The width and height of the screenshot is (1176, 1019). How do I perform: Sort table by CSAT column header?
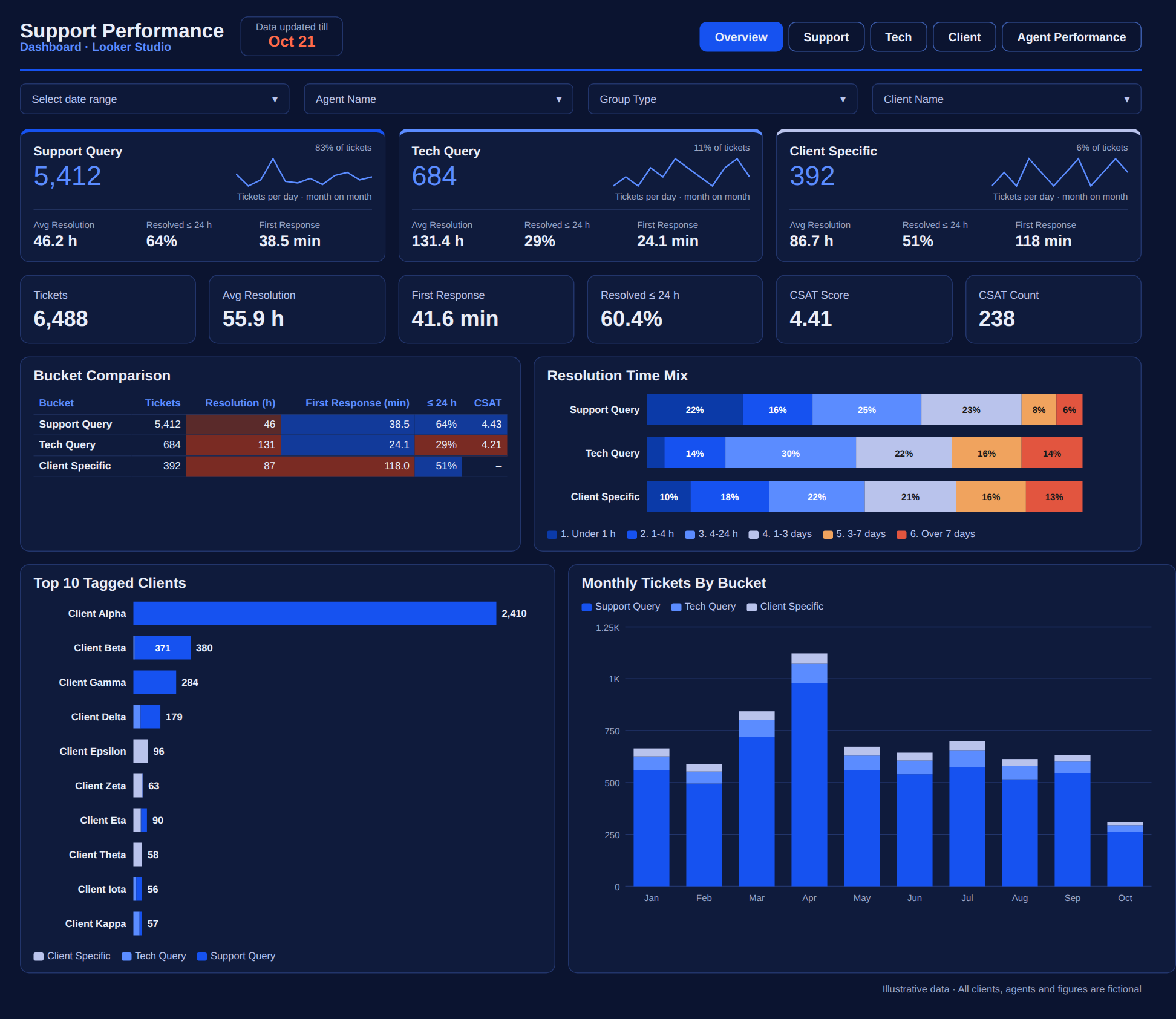(488, 403)
